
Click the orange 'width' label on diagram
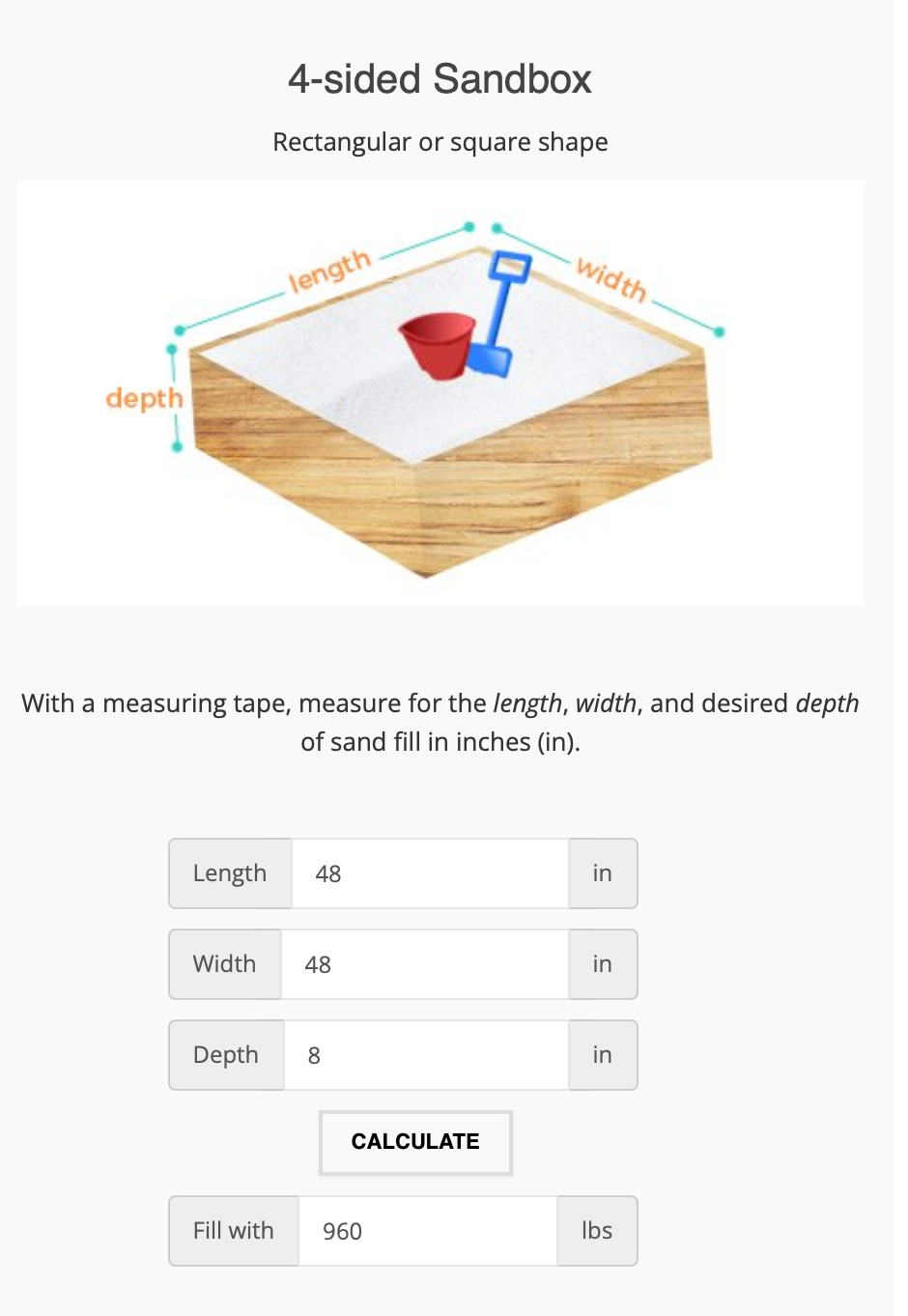pyautogui.click(x=611, y=278)
